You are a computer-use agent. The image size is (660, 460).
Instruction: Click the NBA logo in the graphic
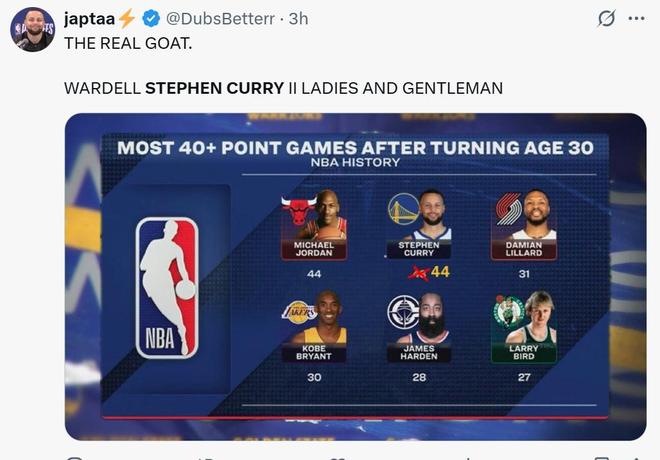point(166,288)
